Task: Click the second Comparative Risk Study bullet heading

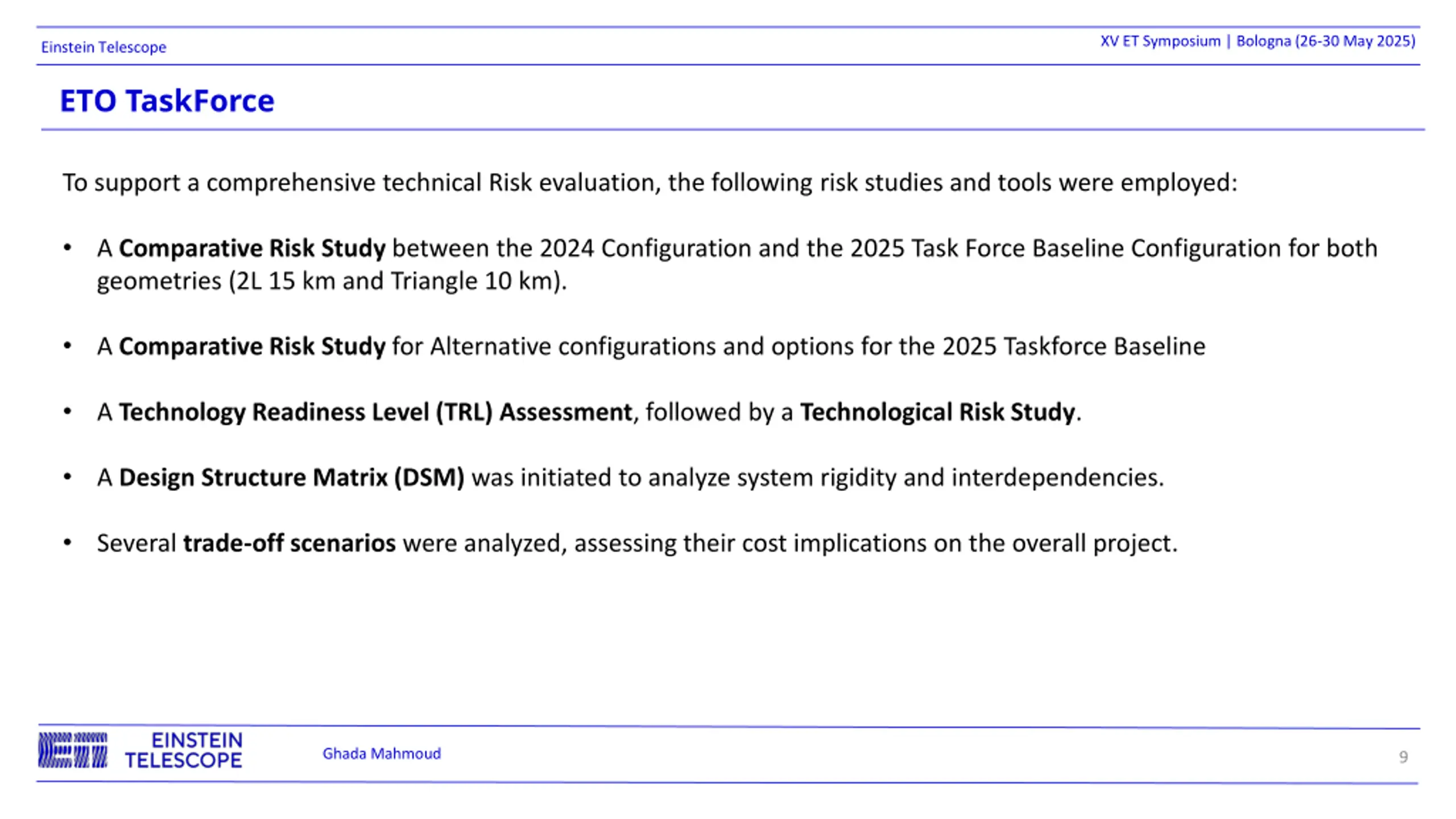Action: [252, 346]
